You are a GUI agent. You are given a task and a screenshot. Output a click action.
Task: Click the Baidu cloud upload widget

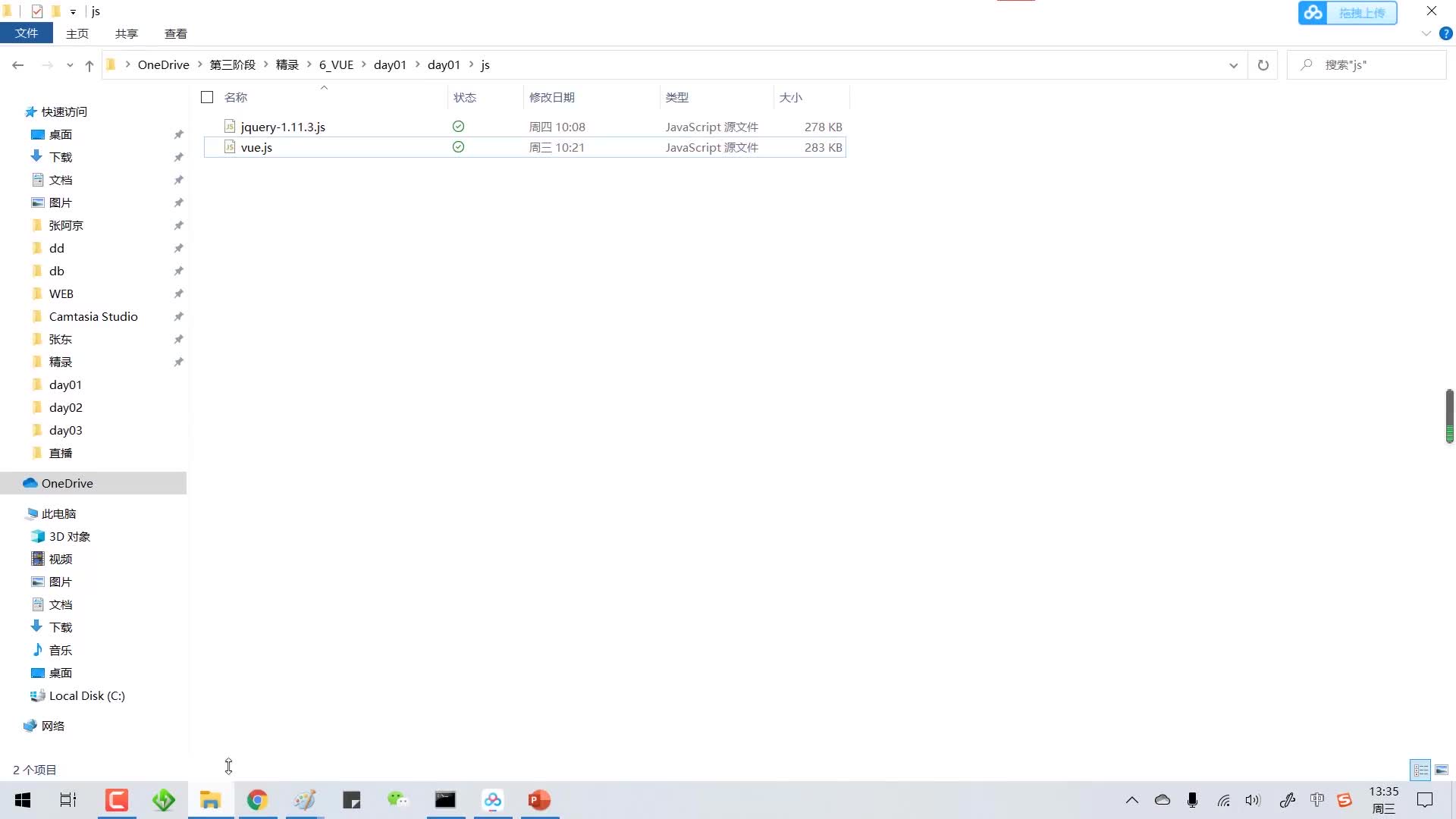pyautogui.click(x=1348, y=13)
